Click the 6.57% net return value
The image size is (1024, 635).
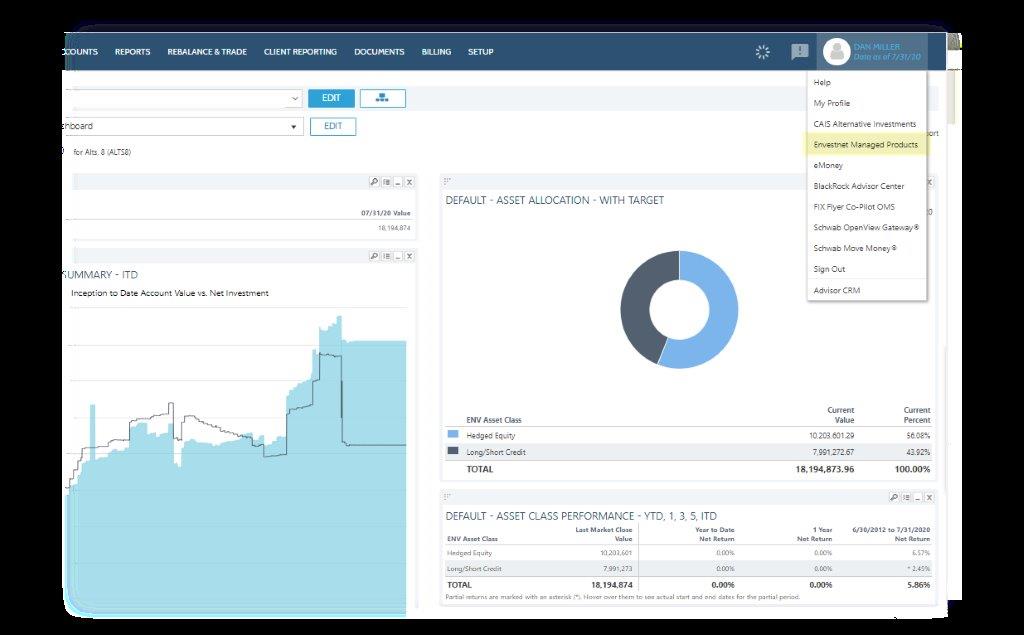[x=921, y=553]
